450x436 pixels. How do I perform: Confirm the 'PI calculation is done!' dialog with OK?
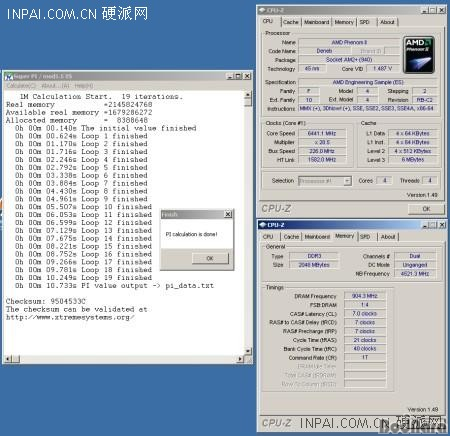(x=210, y=258)
